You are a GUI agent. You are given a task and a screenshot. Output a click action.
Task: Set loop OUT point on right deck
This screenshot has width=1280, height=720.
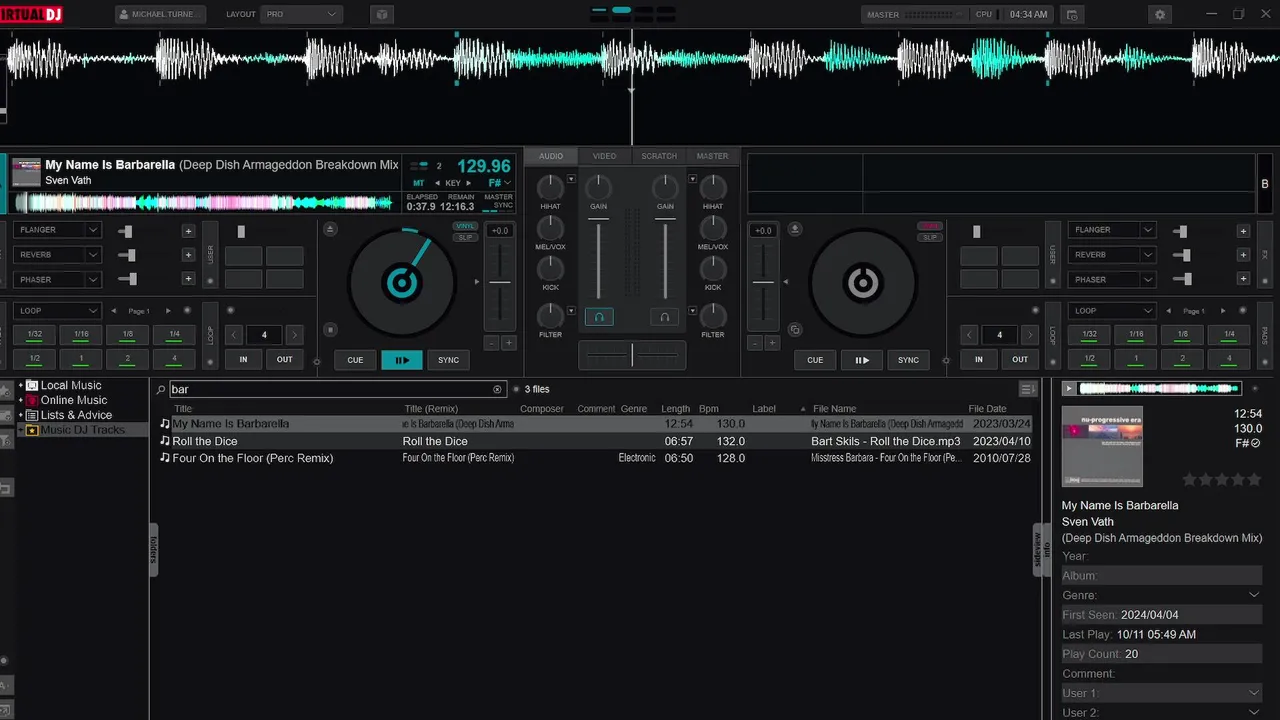pos(1020,359)
